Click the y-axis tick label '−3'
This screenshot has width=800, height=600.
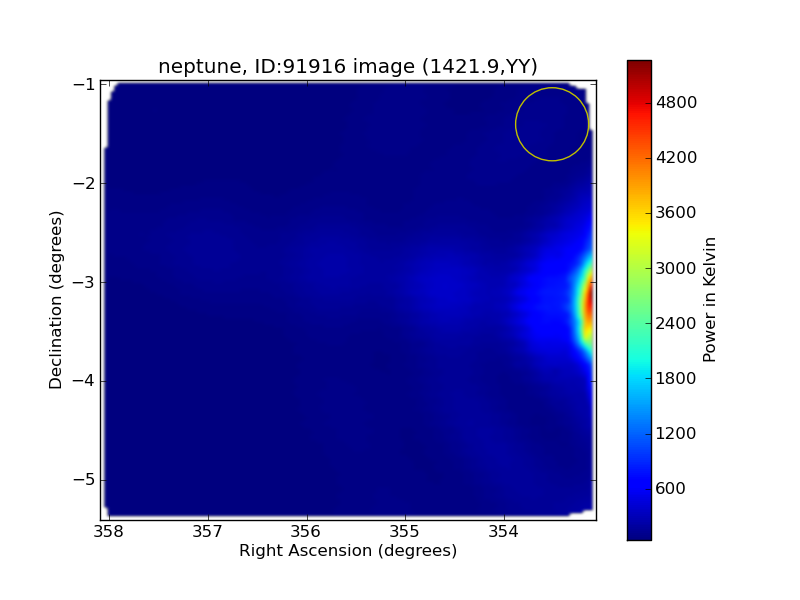[x=84, y=282]
